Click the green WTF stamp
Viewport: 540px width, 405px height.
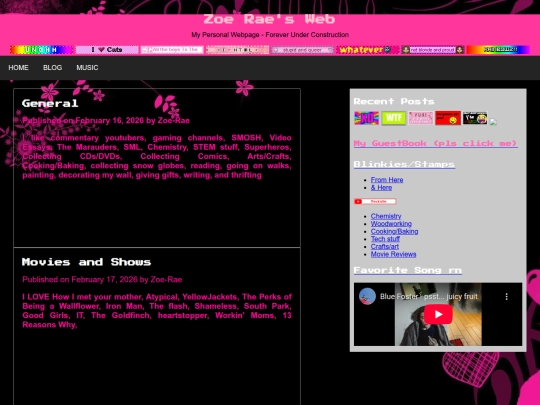pyautogui.click(x=394, y=118)
